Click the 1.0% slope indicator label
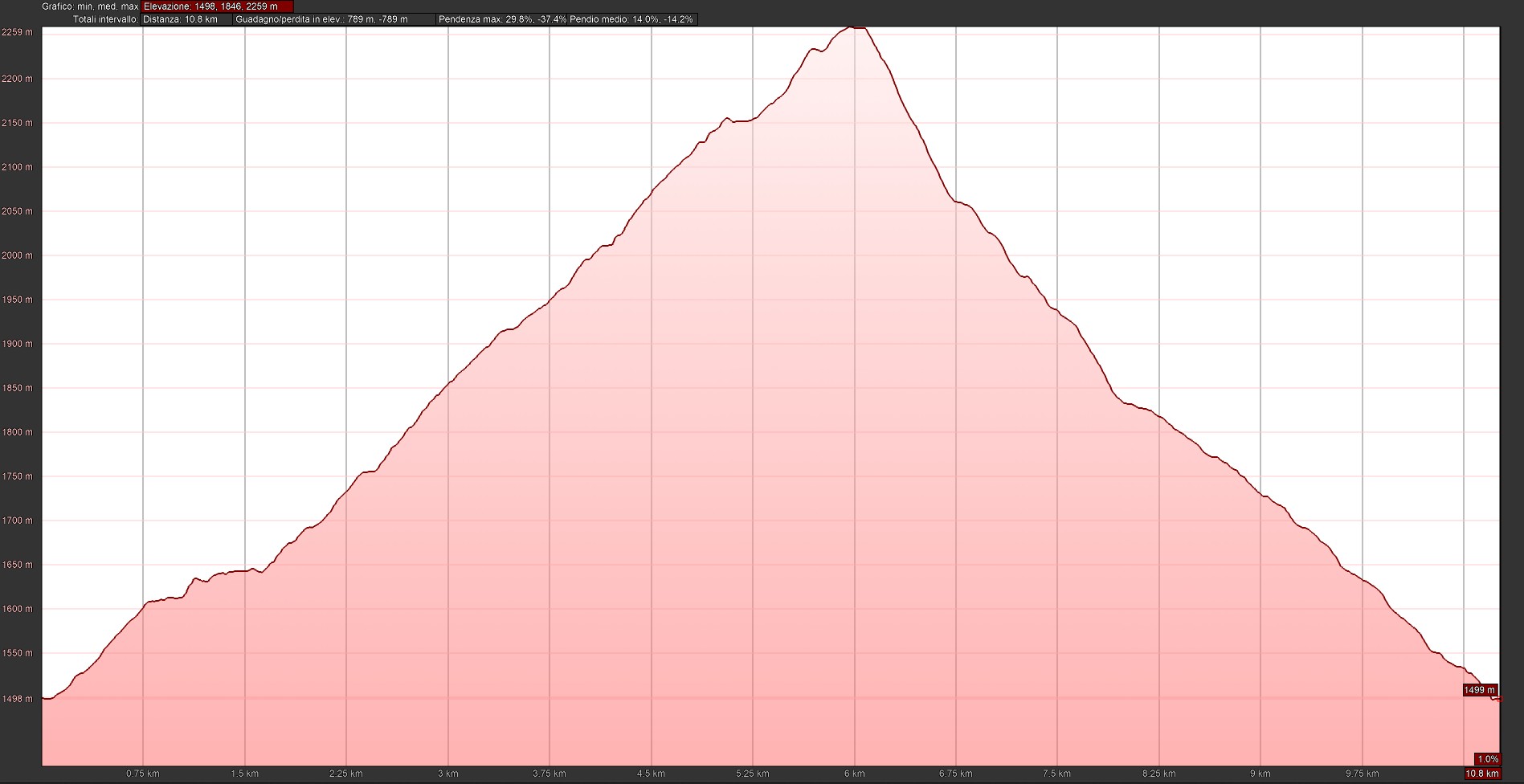The height and width of the screenshot is (784, 1524). [1487, 759]
